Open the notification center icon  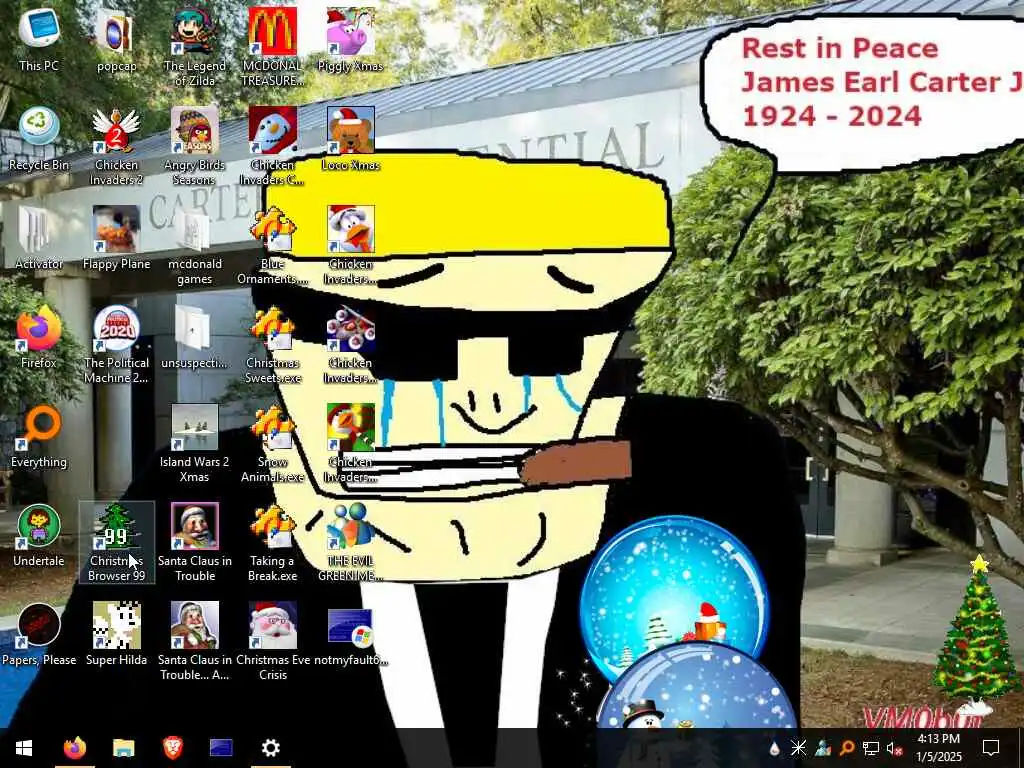tap(991, 748)
